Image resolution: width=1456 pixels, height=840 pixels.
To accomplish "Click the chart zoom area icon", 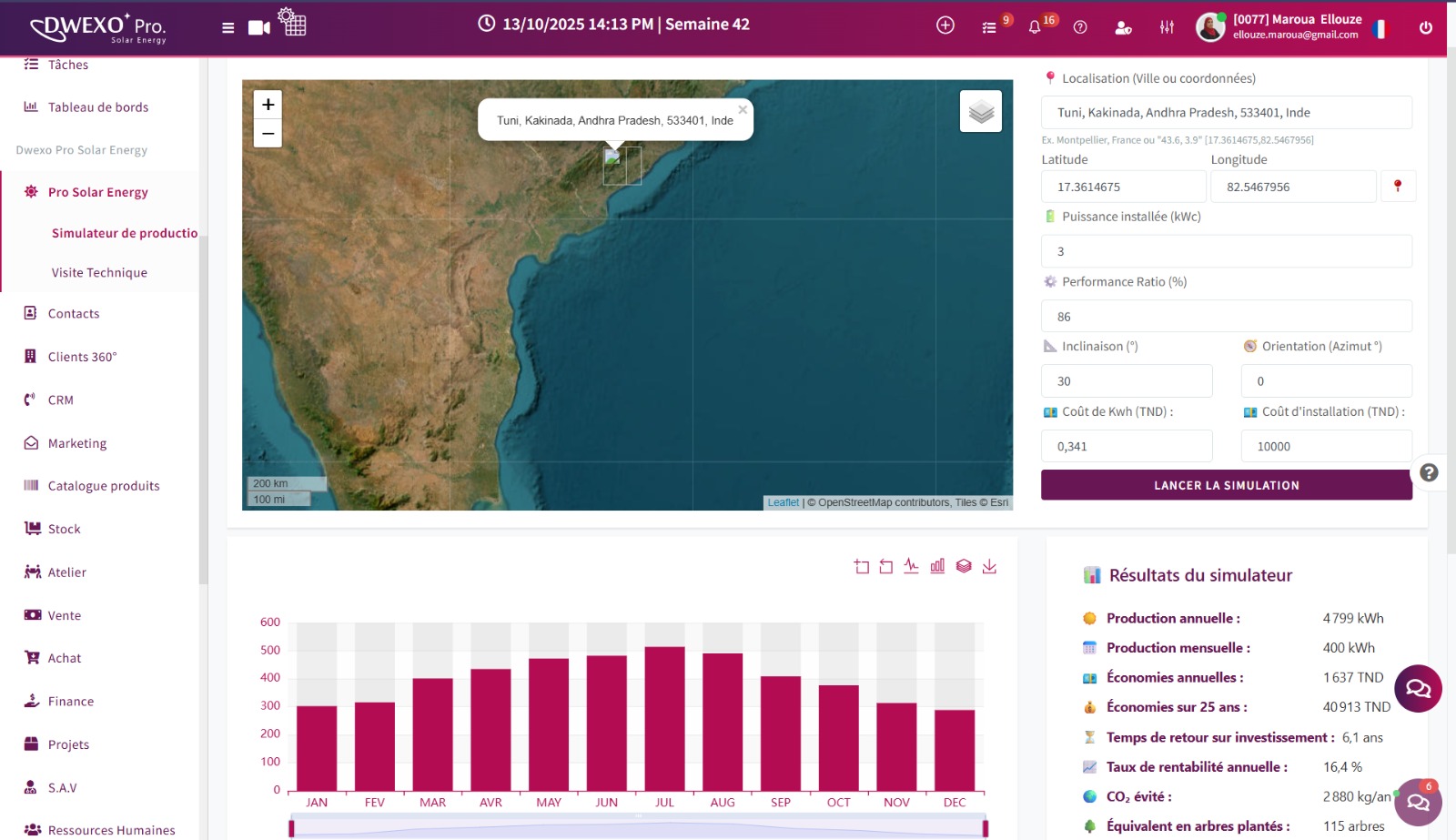I will click(861, 566).
